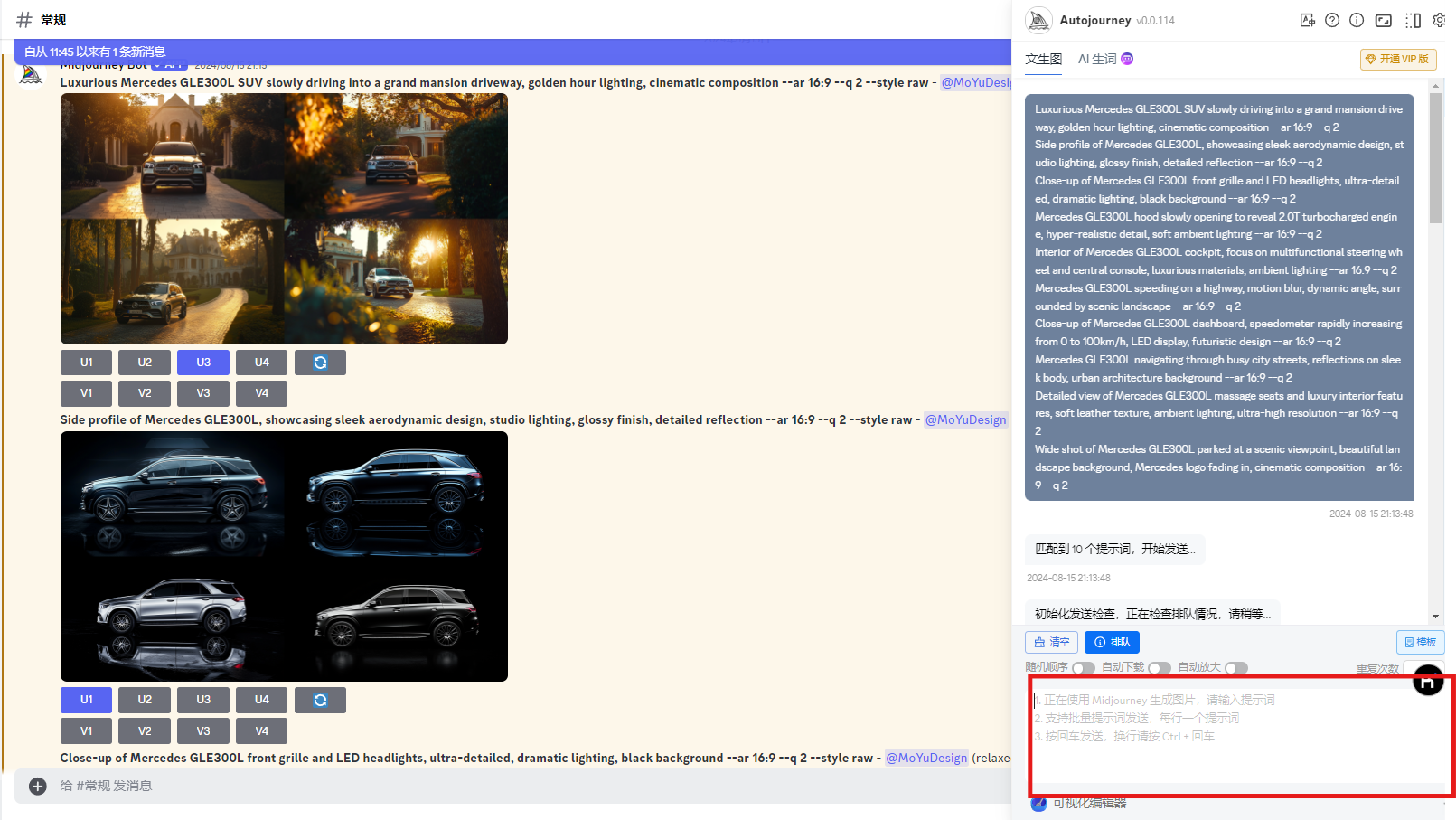Switch to the AI 生词 tab
1456x820 pixels.
coord(1105,59)
